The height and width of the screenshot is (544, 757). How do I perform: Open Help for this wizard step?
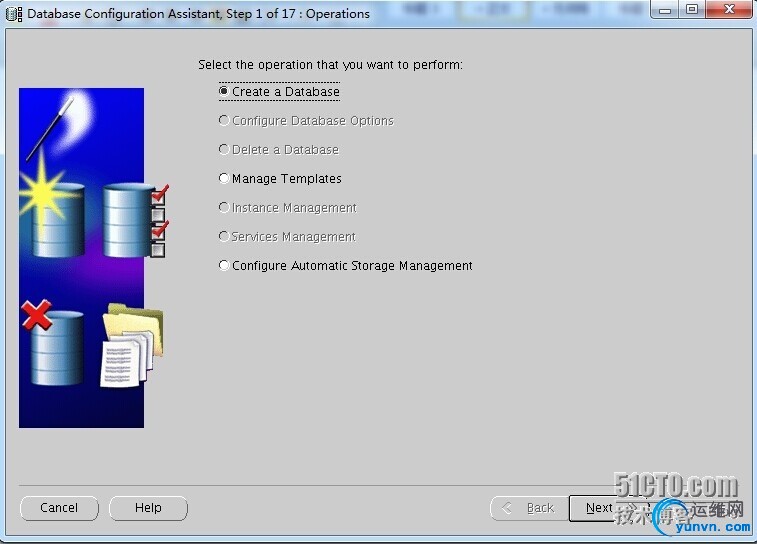[148, 508]
